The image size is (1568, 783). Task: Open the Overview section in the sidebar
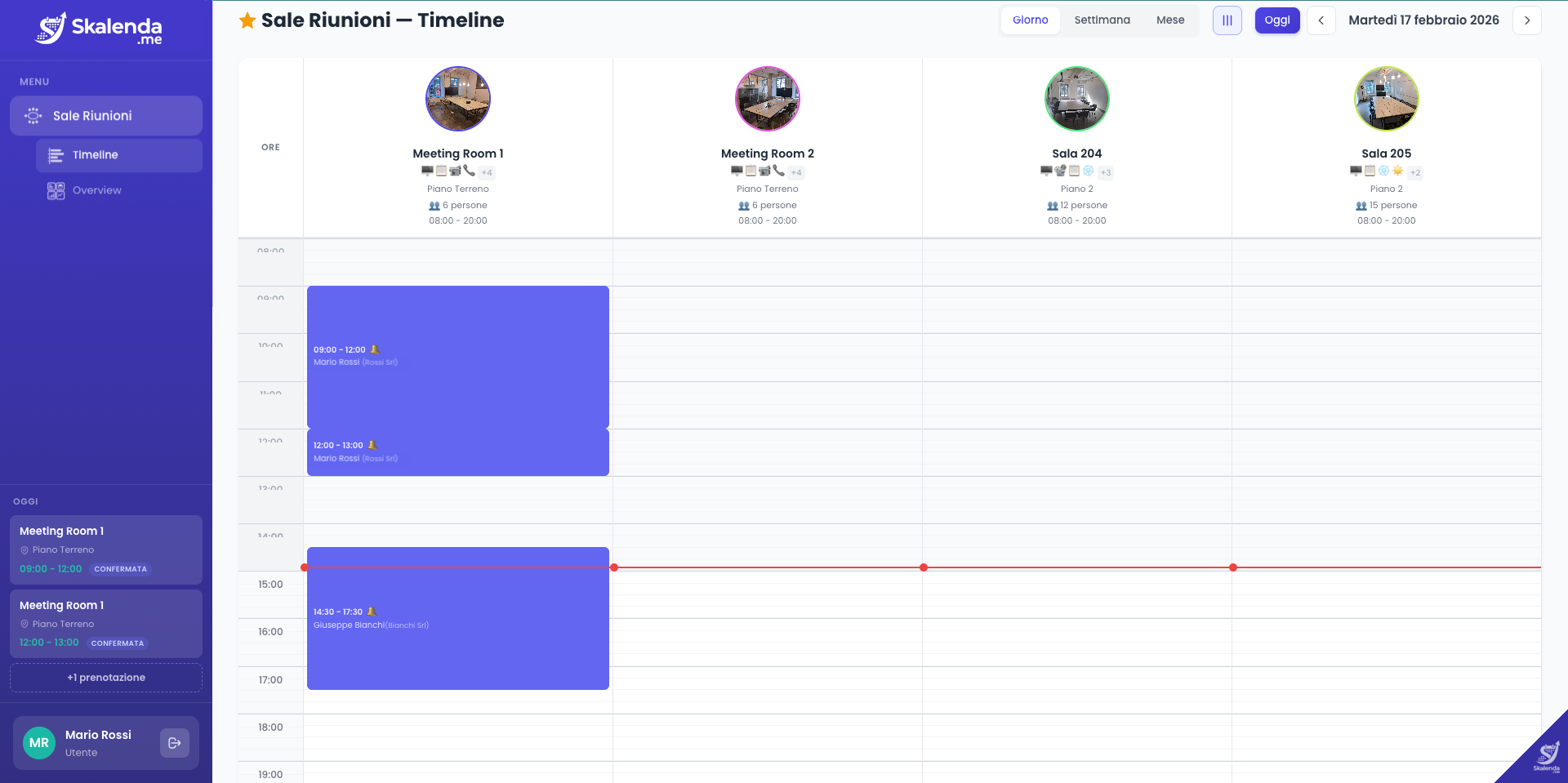click(96, 190)
